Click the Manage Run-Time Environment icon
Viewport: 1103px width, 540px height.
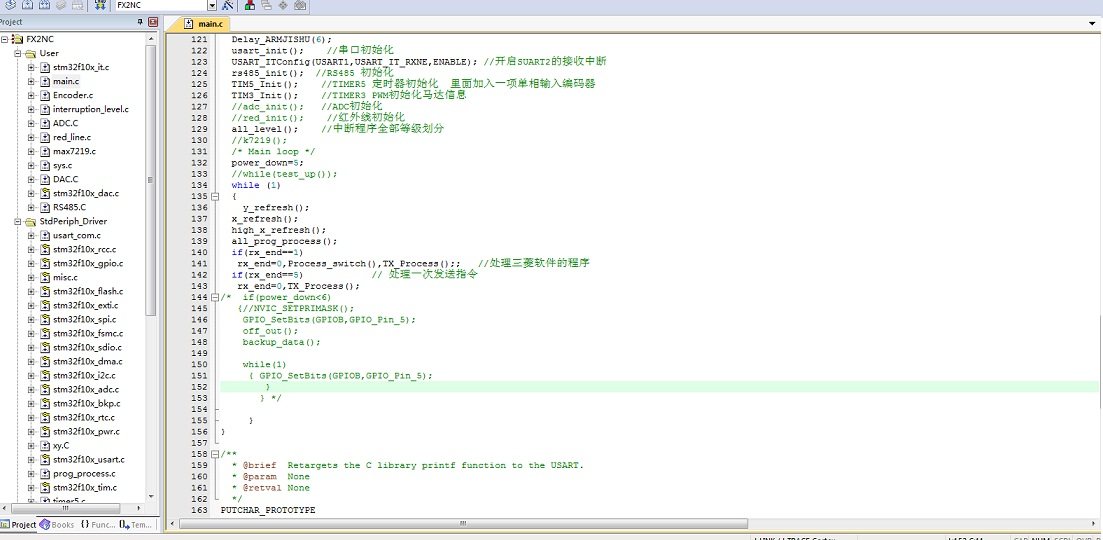point(283,4)
